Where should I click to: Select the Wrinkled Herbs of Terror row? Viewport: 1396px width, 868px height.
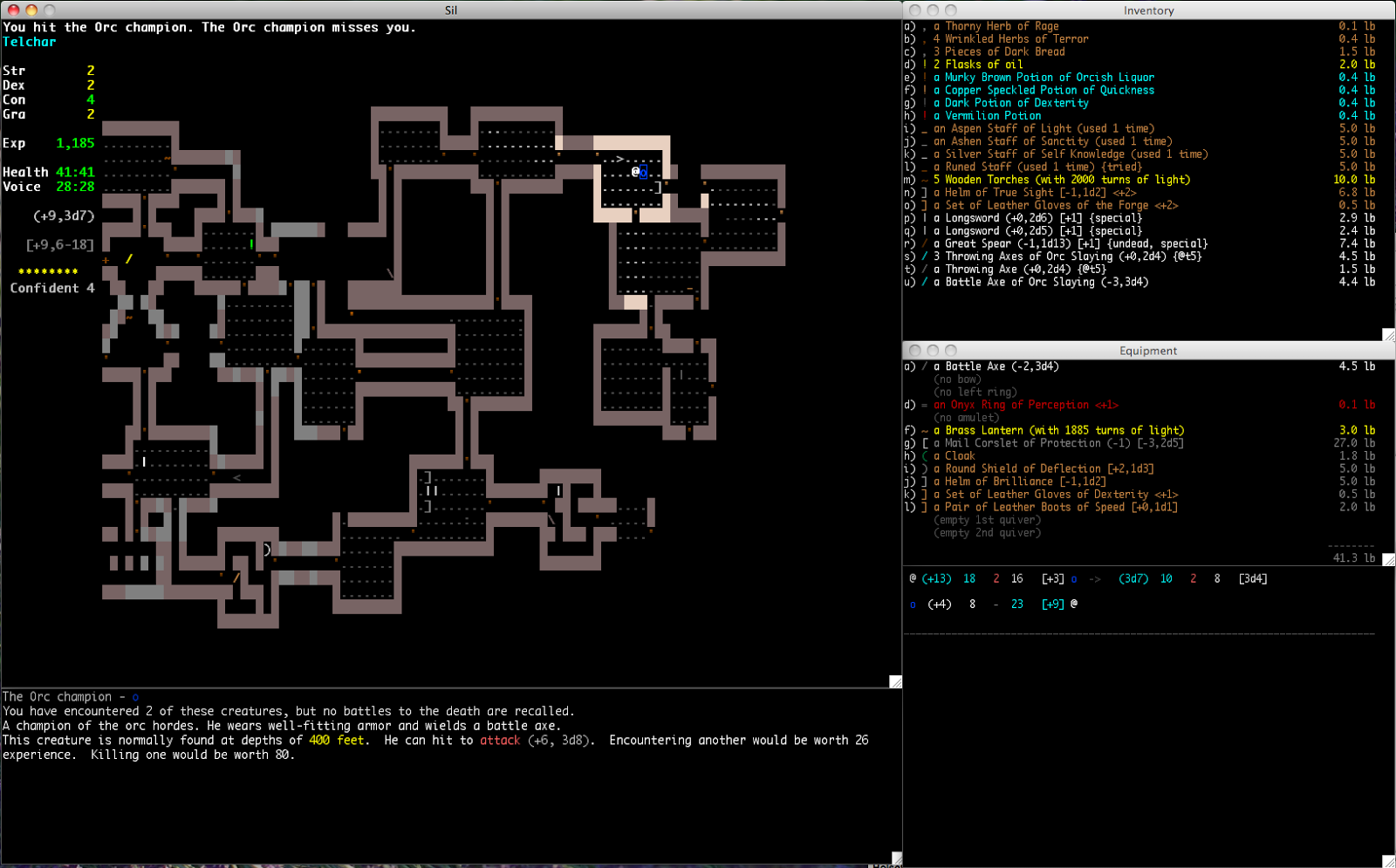1139,39
